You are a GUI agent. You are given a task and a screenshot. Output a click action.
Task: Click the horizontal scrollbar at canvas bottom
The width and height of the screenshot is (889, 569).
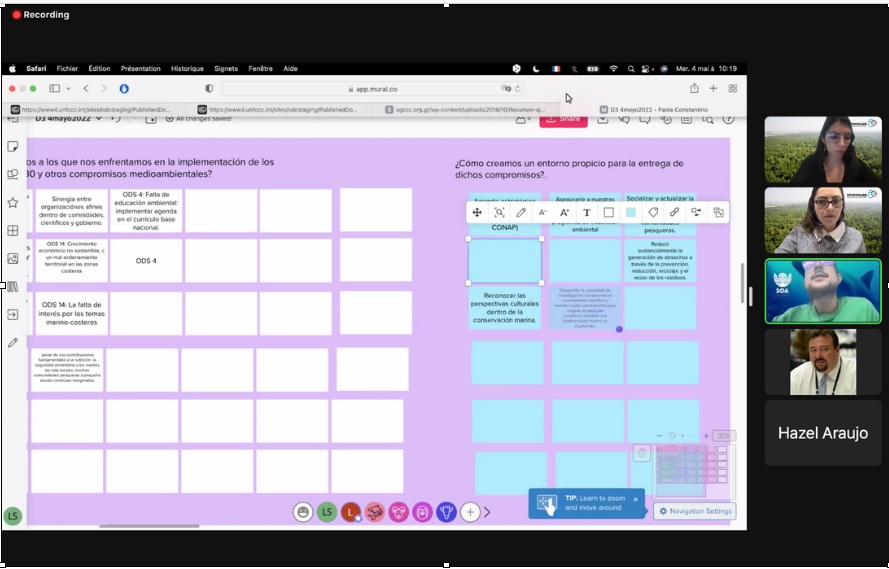149,526
